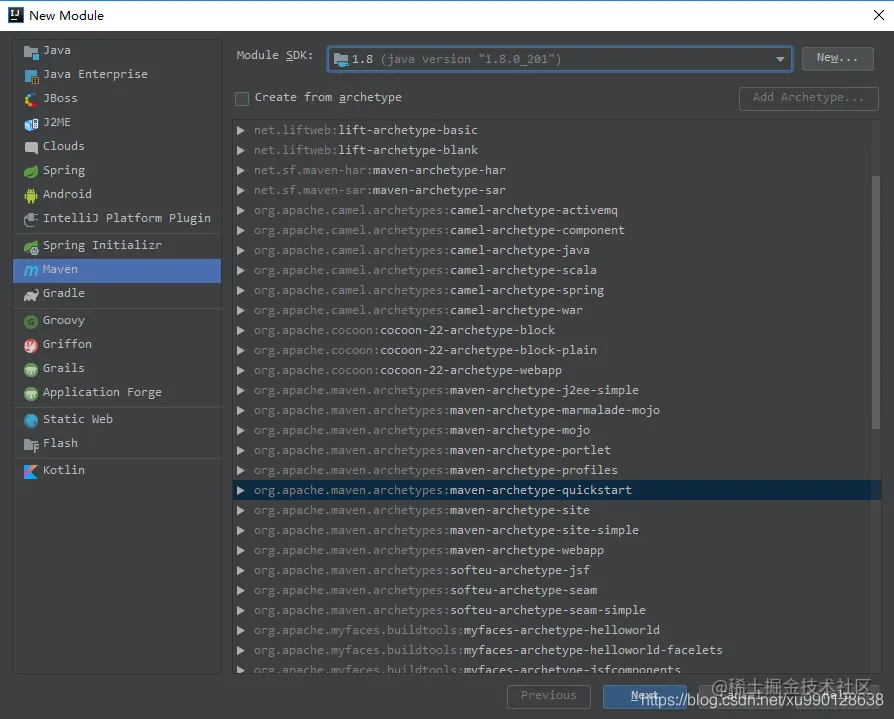
Task: Click the Maven m icon
Action: click(x=31, y=271)
